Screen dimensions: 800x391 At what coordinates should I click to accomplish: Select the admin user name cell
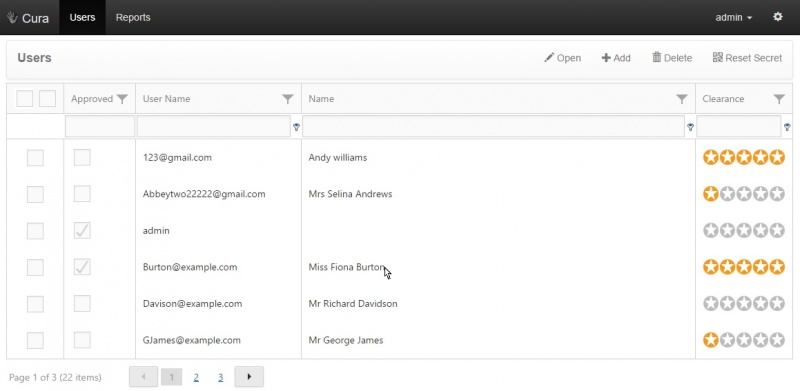[x=156, y=231]
